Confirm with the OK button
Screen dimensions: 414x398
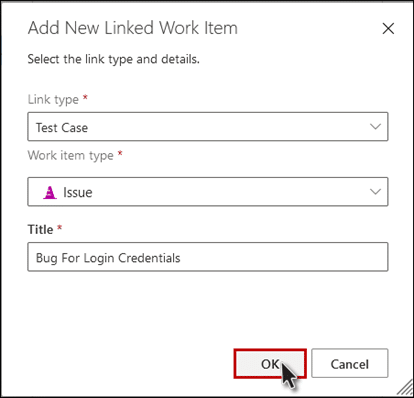[270, 364]
